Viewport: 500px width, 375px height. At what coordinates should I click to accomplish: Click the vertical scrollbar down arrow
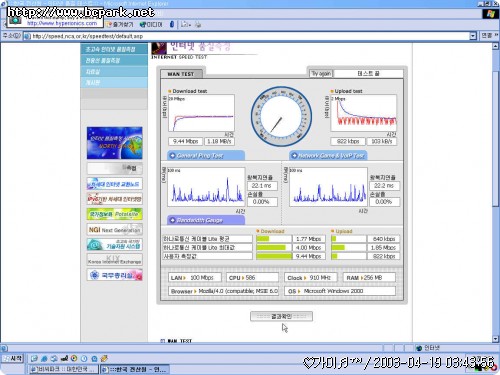click(495, 339)
